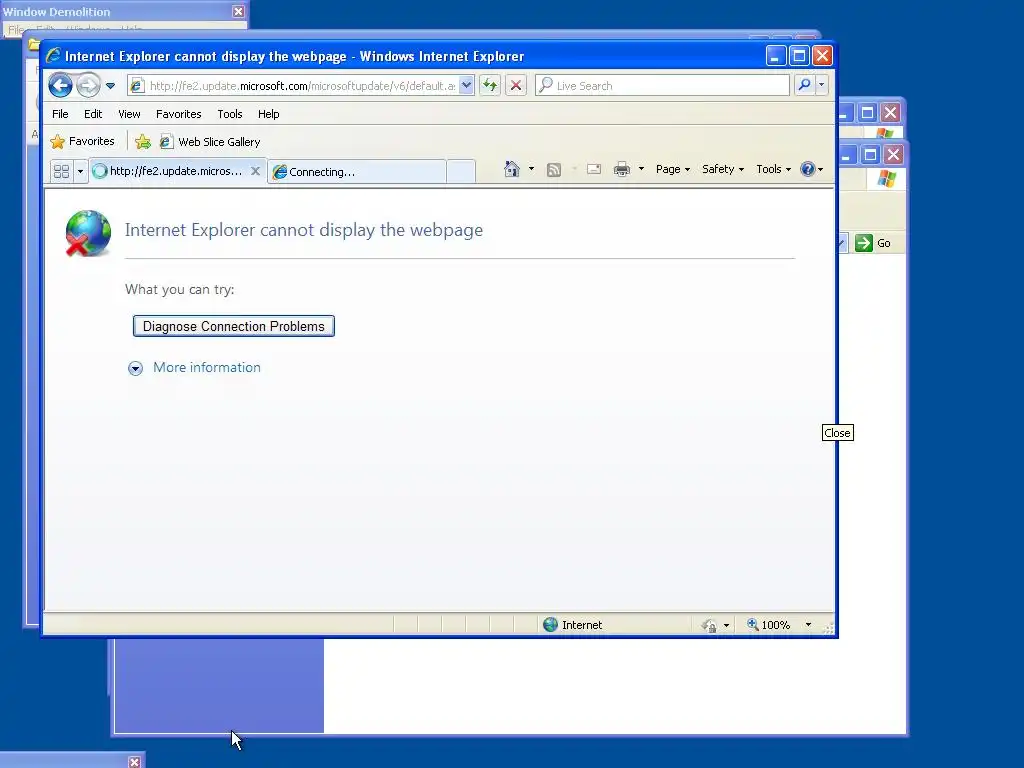
Task: Close the fe2.update.micros tab
Action: point(255,171)
